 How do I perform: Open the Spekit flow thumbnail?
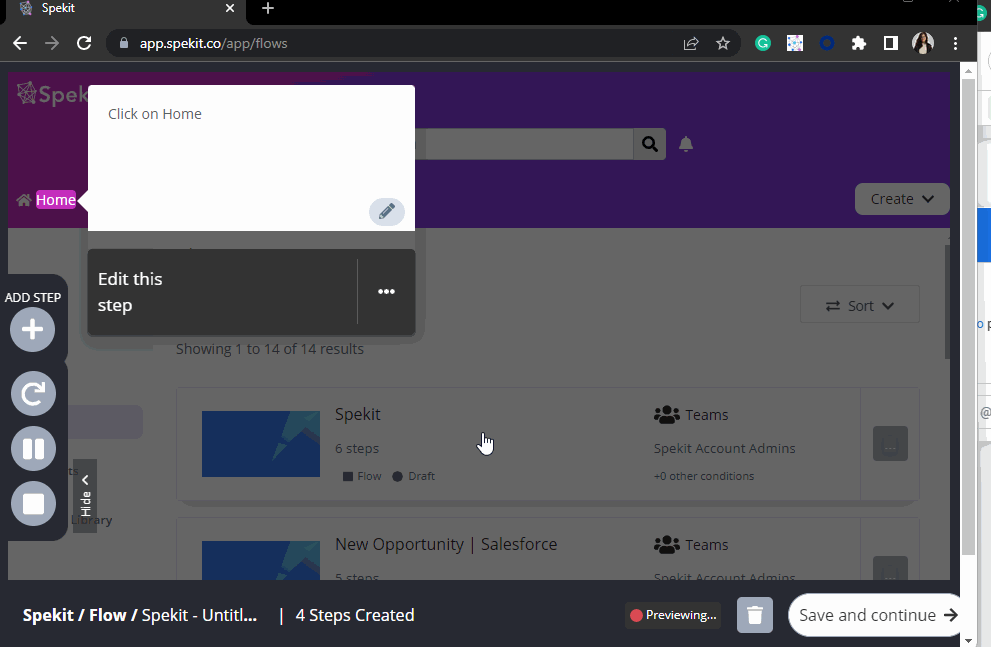(261, 444)
